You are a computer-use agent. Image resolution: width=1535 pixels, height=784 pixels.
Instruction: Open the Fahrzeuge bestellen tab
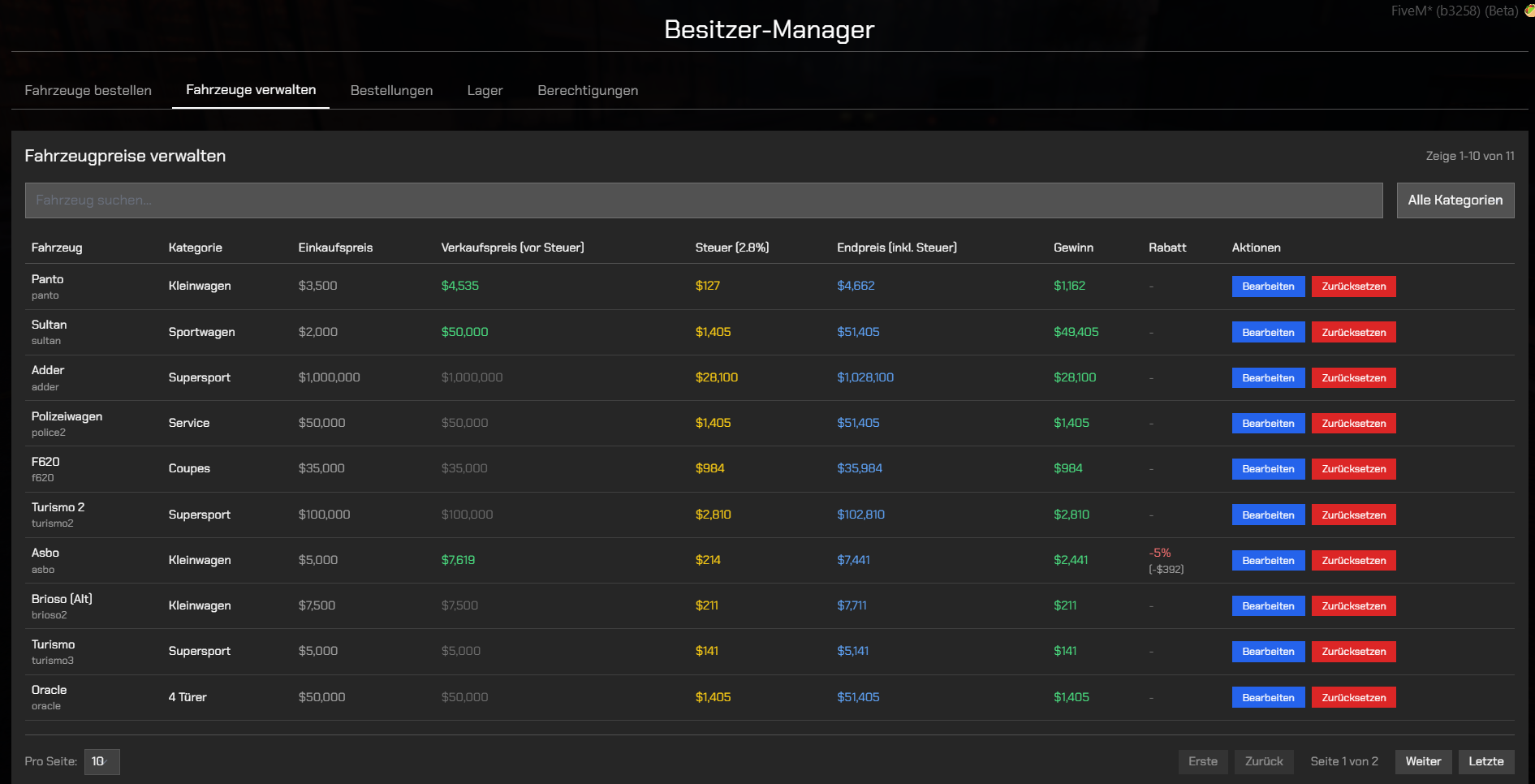click(x=88, y=90)
